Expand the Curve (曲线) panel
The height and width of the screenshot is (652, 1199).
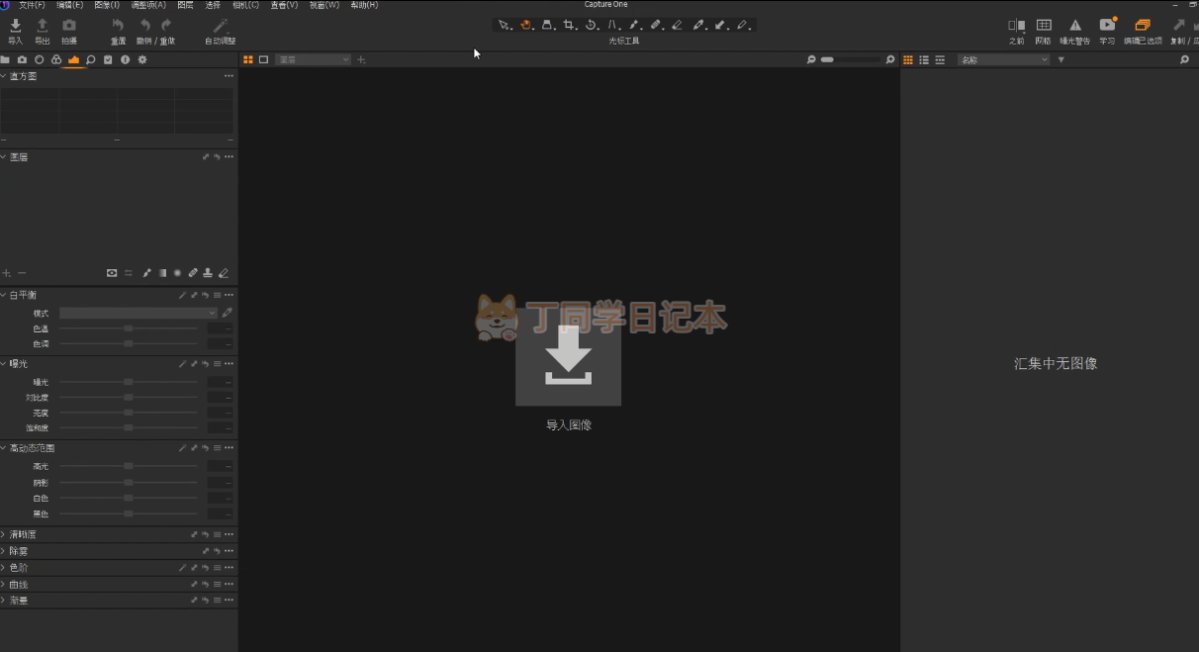(x=4, y=584)
